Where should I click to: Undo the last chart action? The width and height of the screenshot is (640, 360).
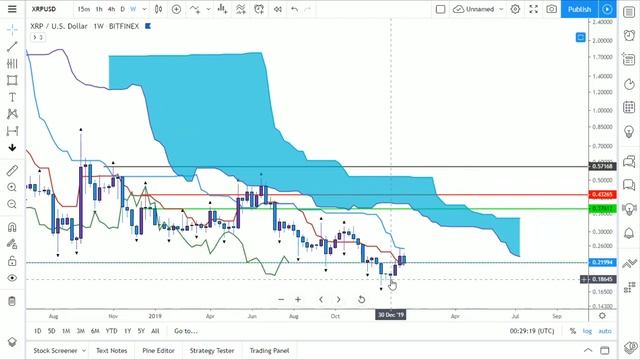[x=294, y=9]
